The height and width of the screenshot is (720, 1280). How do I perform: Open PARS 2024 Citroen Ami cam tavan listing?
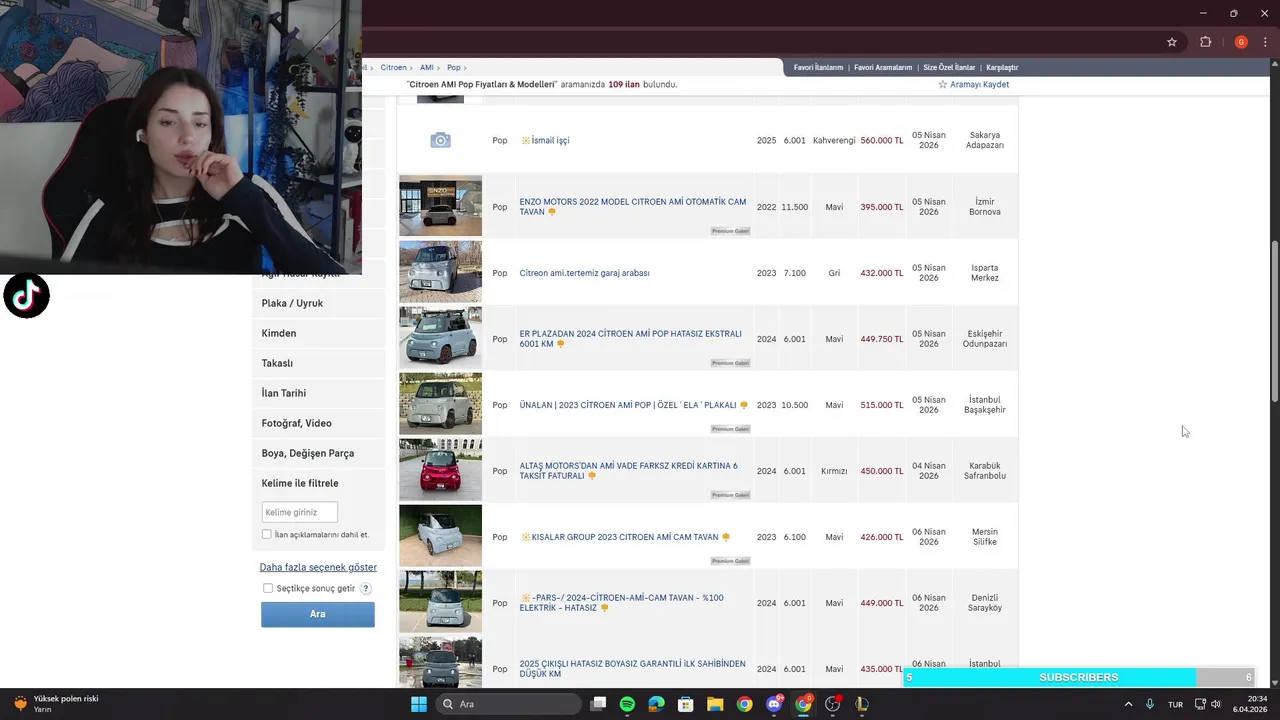coord(621,603)
